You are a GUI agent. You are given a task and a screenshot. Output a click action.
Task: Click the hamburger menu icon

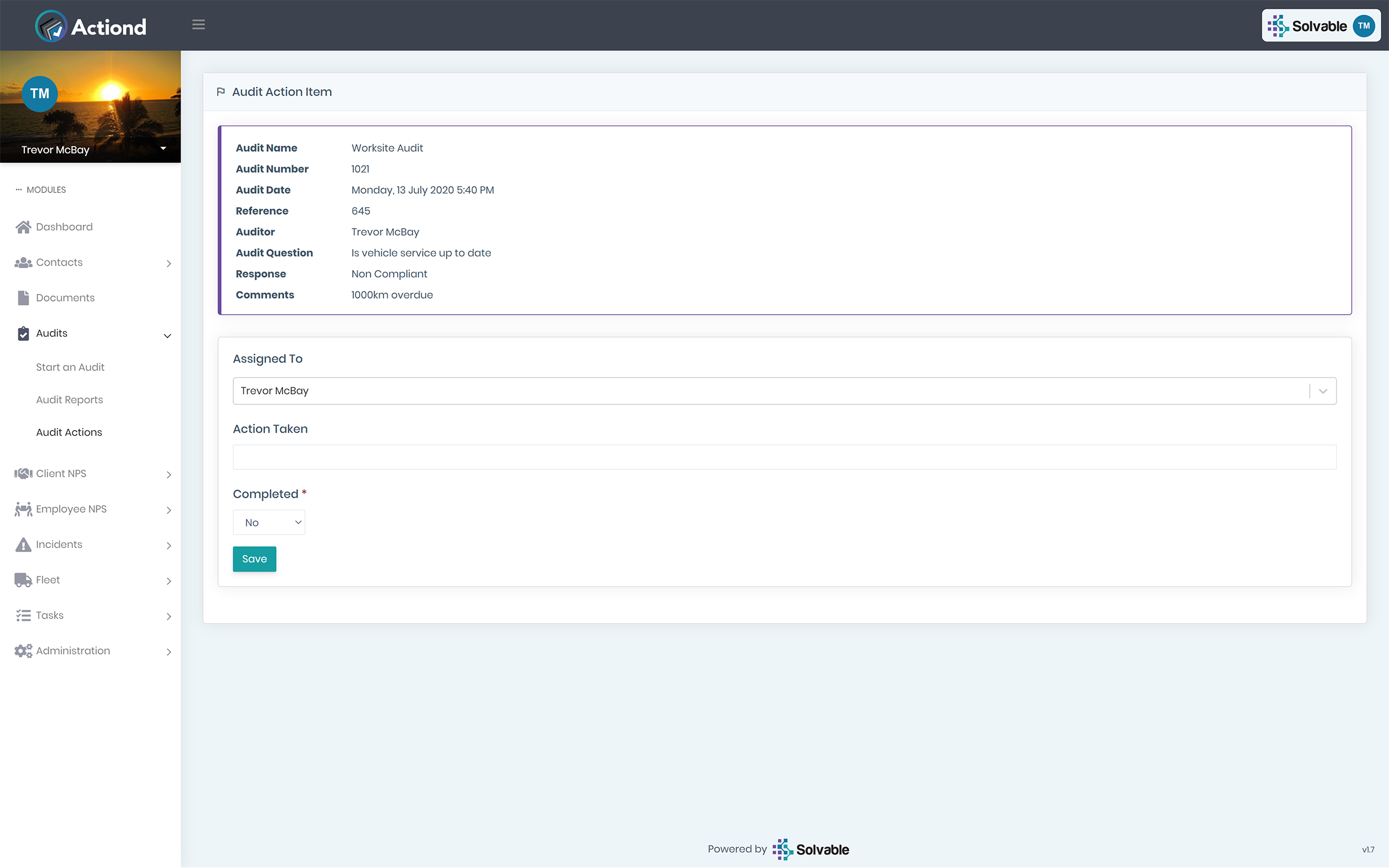(199, 25)
